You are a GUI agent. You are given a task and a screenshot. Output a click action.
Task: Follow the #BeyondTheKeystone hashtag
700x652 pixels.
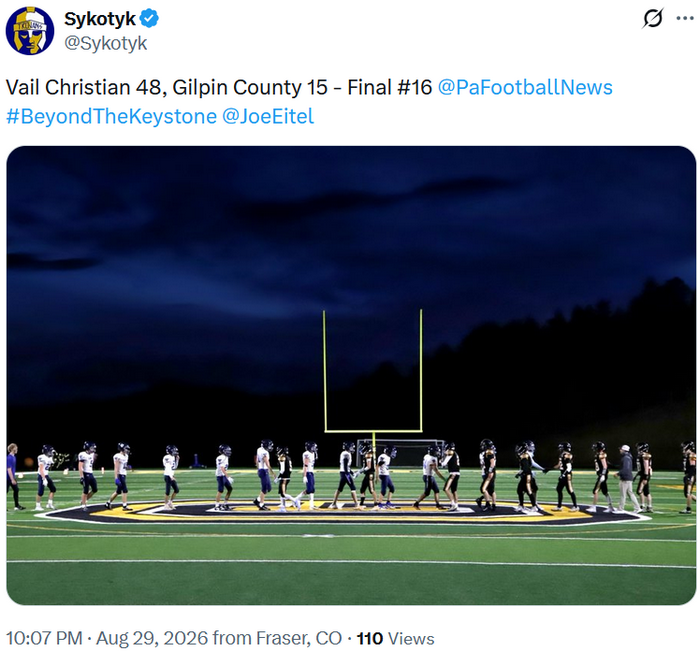(x=112, y=117)
